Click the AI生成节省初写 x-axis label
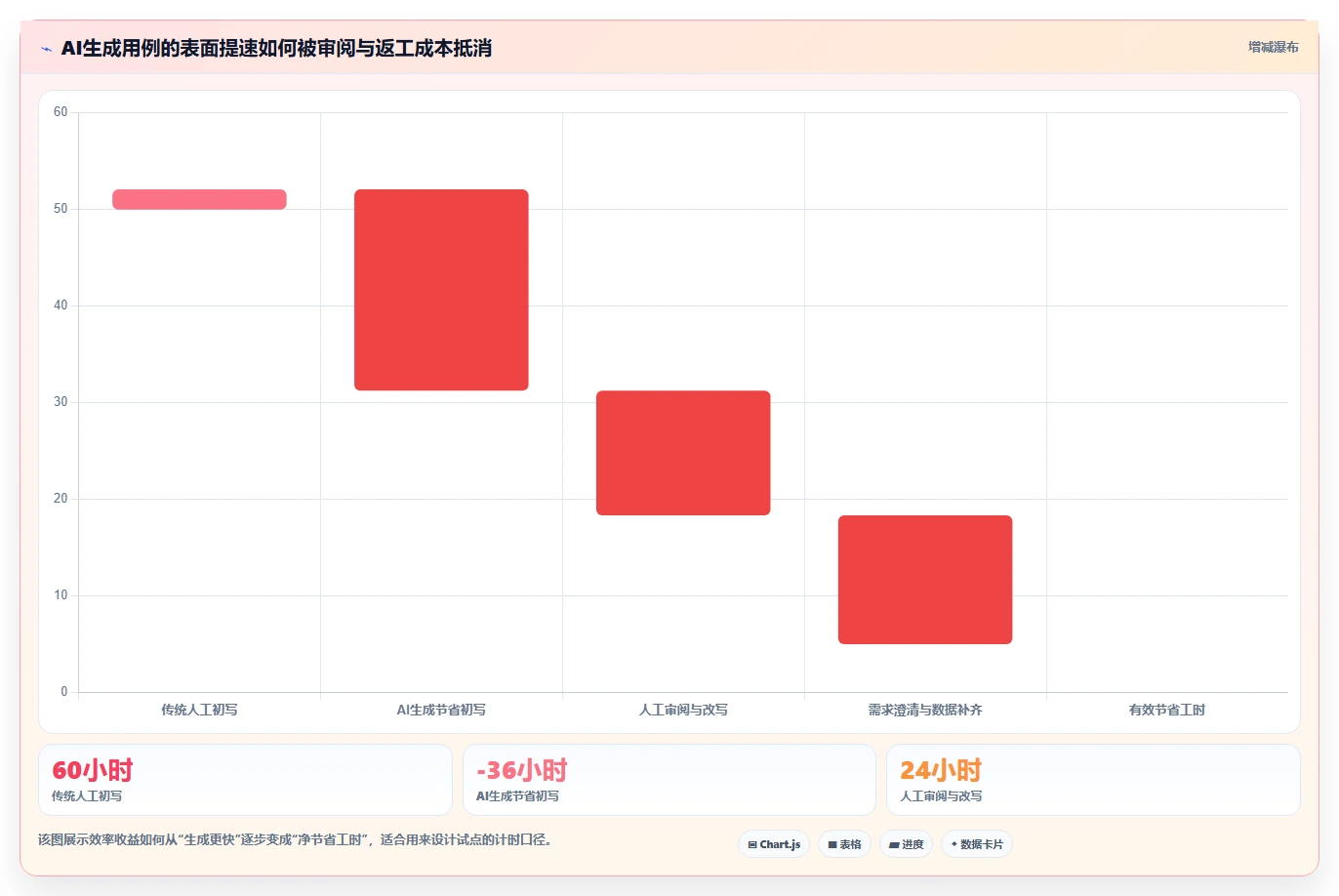1339x896 pixels. (441, 710)
